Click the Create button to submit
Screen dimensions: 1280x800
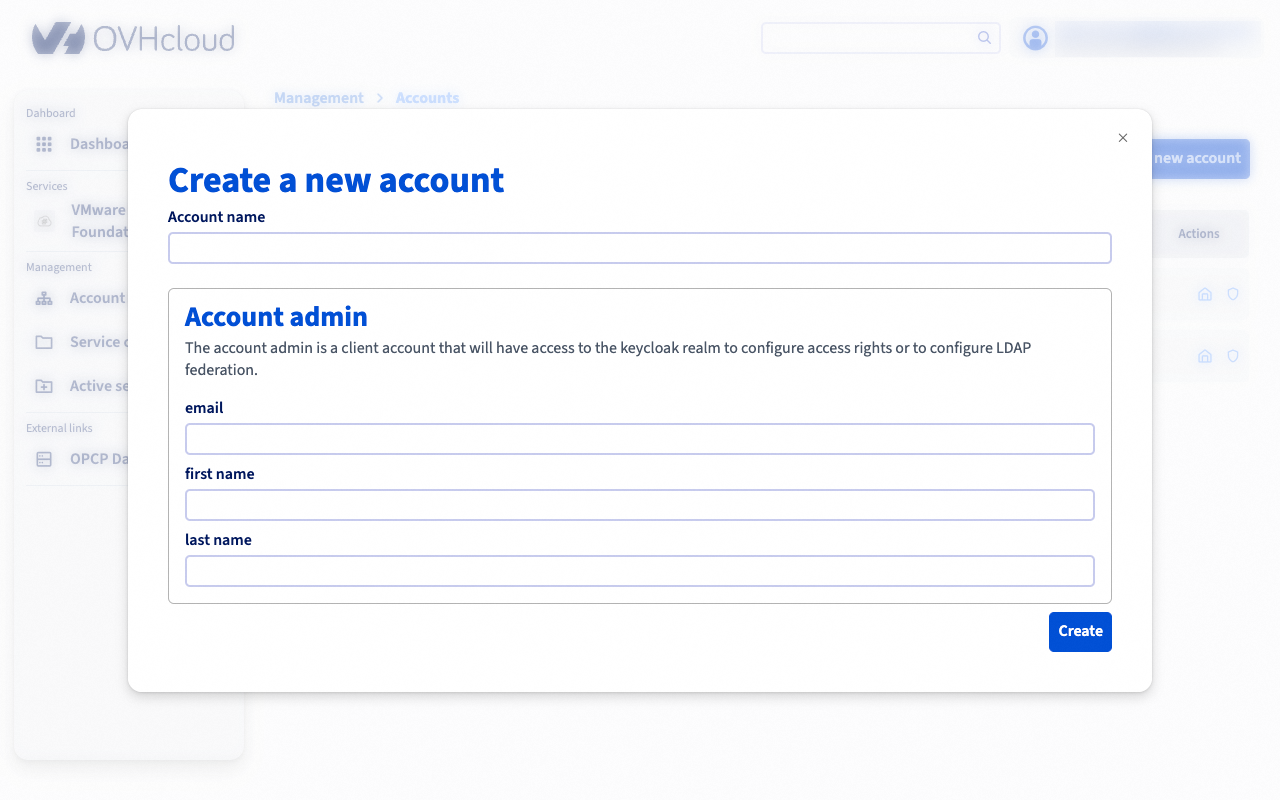point(1080,631)
